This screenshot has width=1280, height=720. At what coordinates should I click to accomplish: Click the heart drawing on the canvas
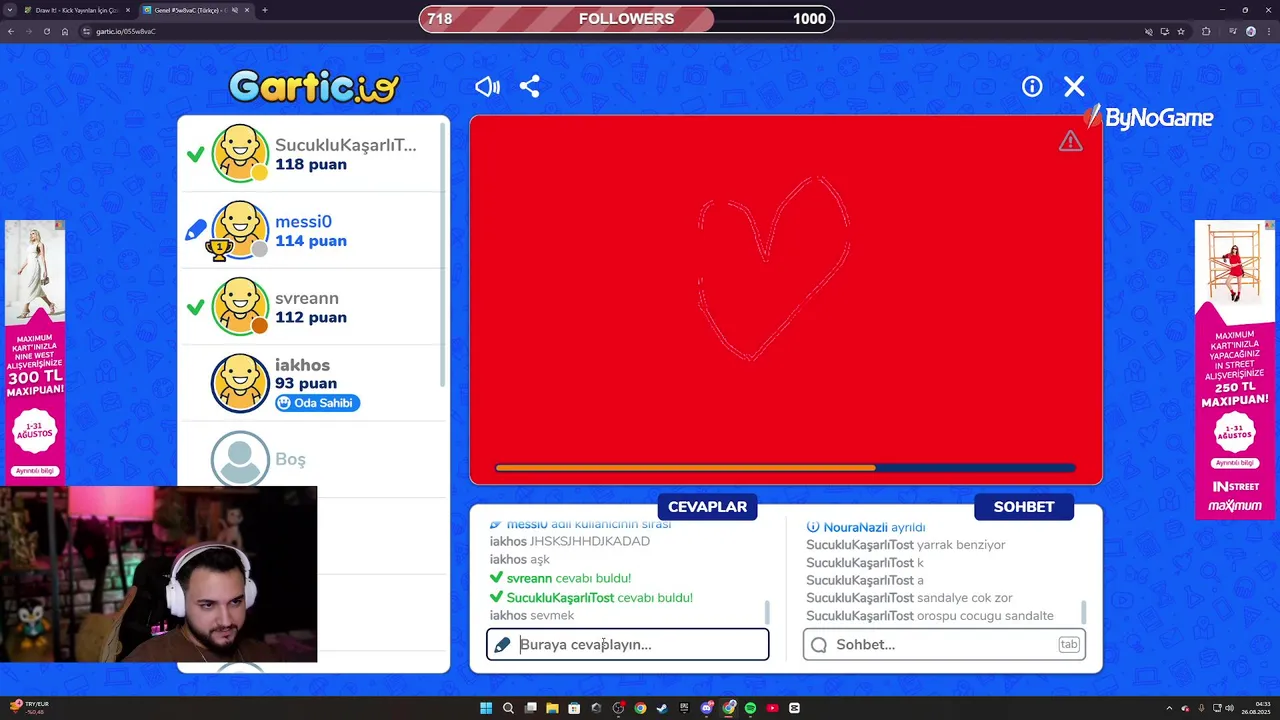coord(773,268)
